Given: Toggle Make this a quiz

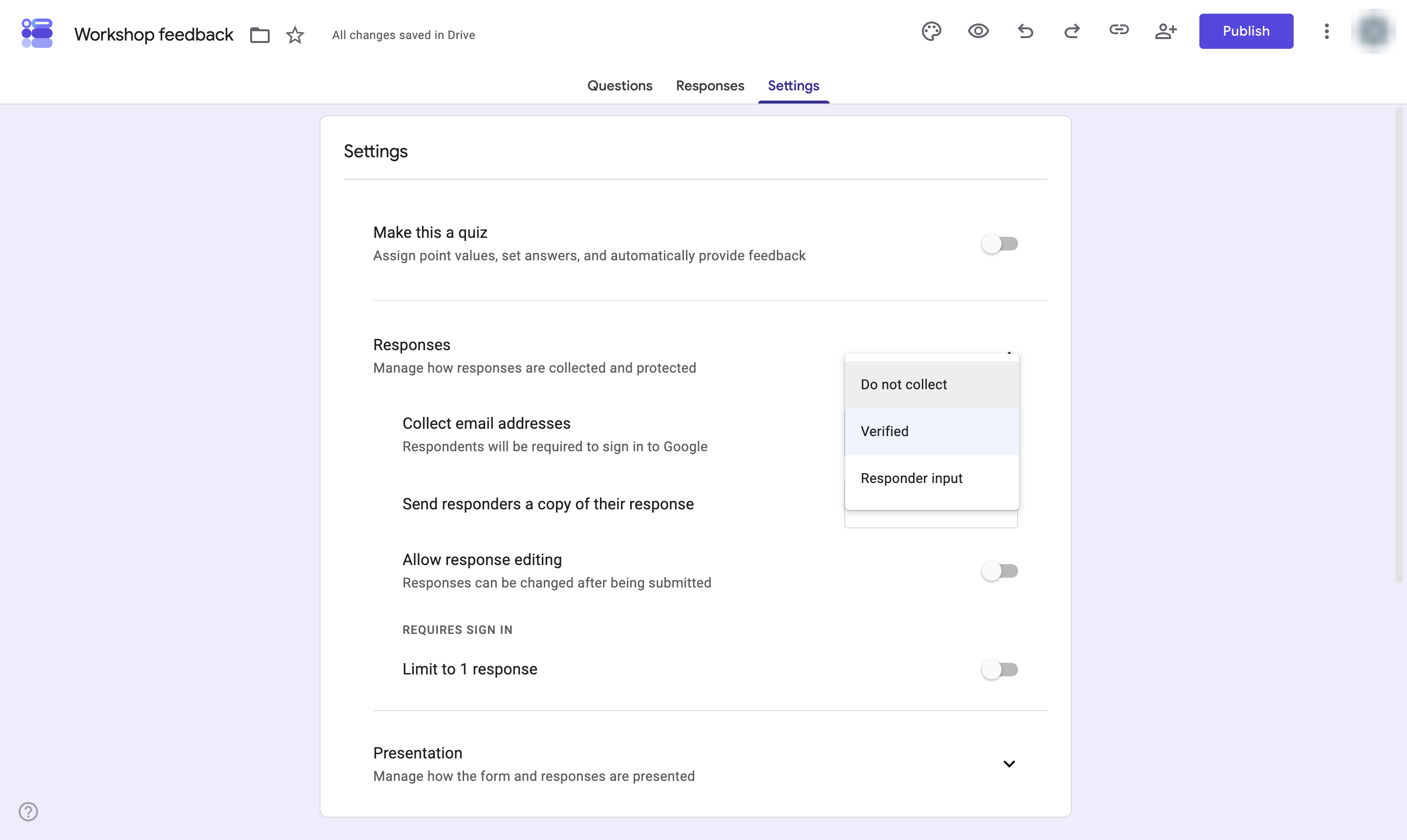Looking at the screenshot, I should 1000,244.
